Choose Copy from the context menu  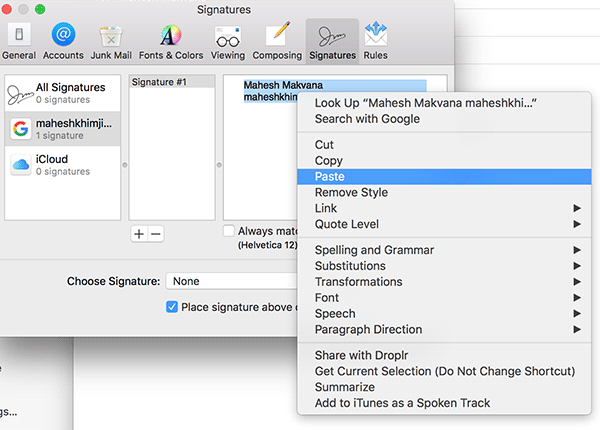click(x=444, y=161)
